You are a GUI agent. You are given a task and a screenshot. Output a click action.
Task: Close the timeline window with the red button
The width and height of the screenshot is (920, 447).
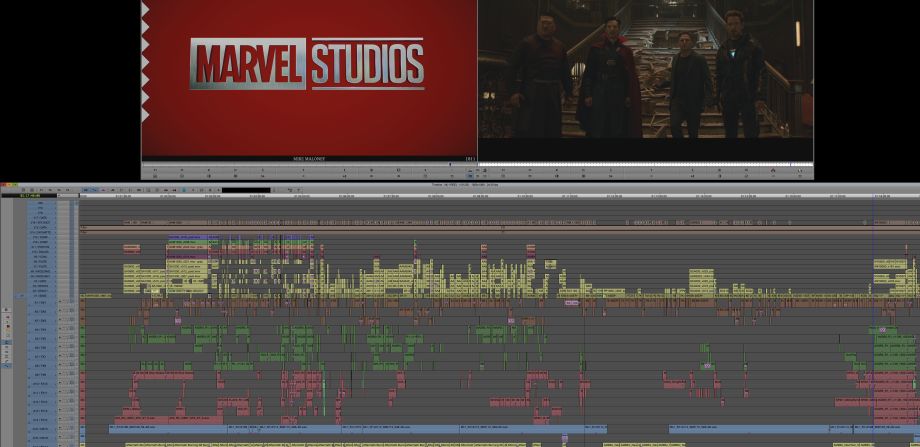point(4,185)
